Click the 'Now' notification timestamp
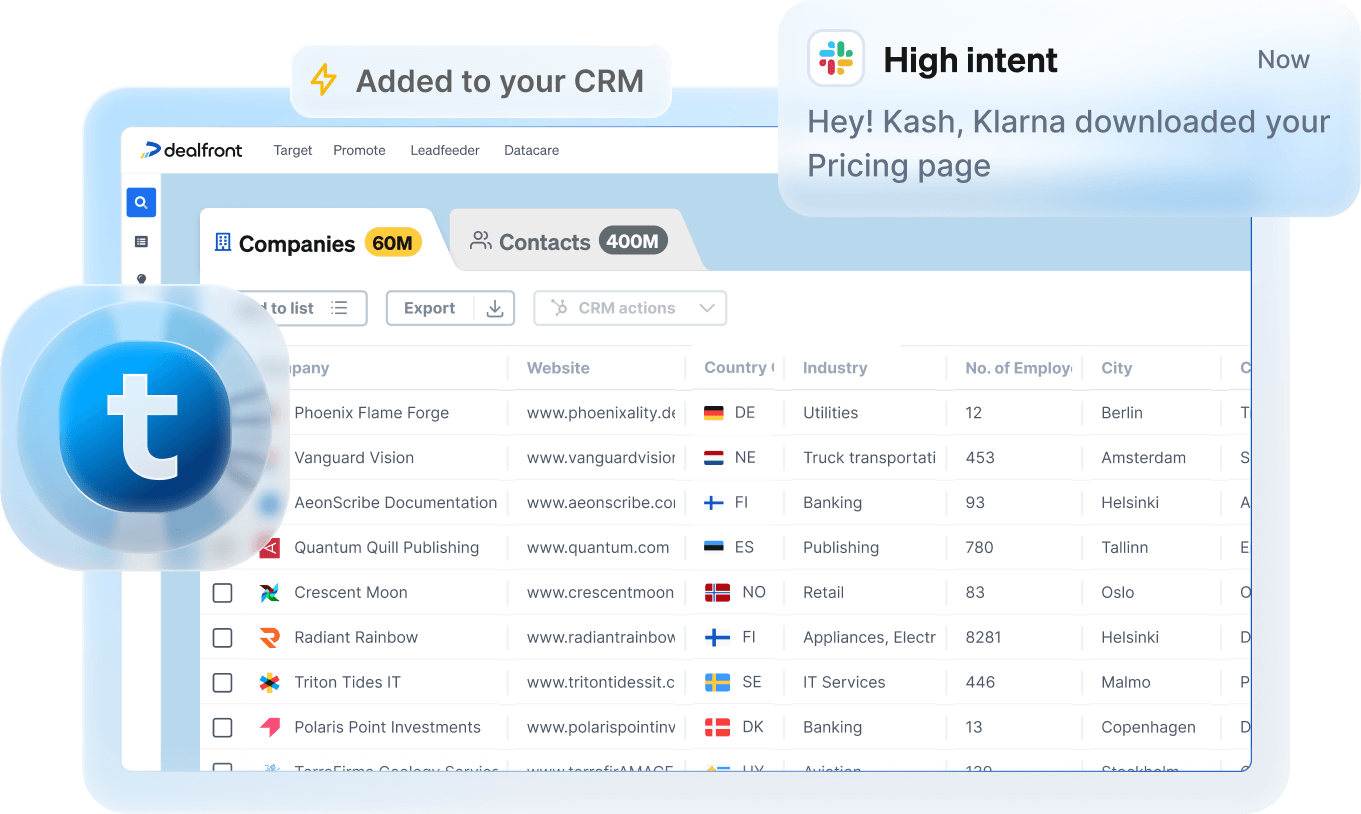1361x814 pixels. tap(1283, 60)
